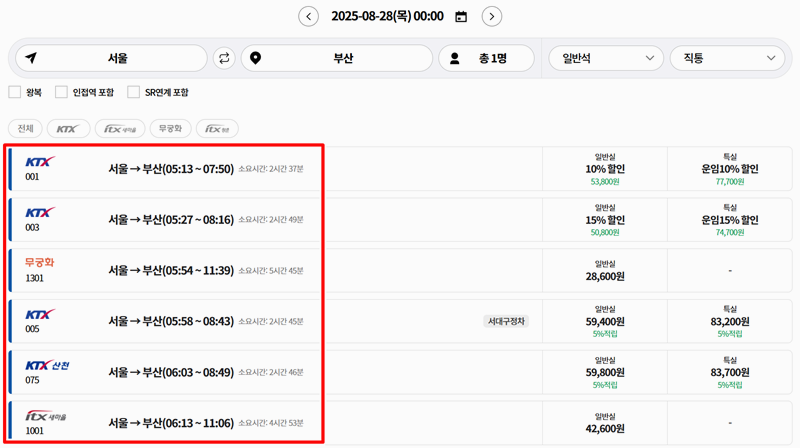Choose 일반실 59,800원 fare

(605, 372)
